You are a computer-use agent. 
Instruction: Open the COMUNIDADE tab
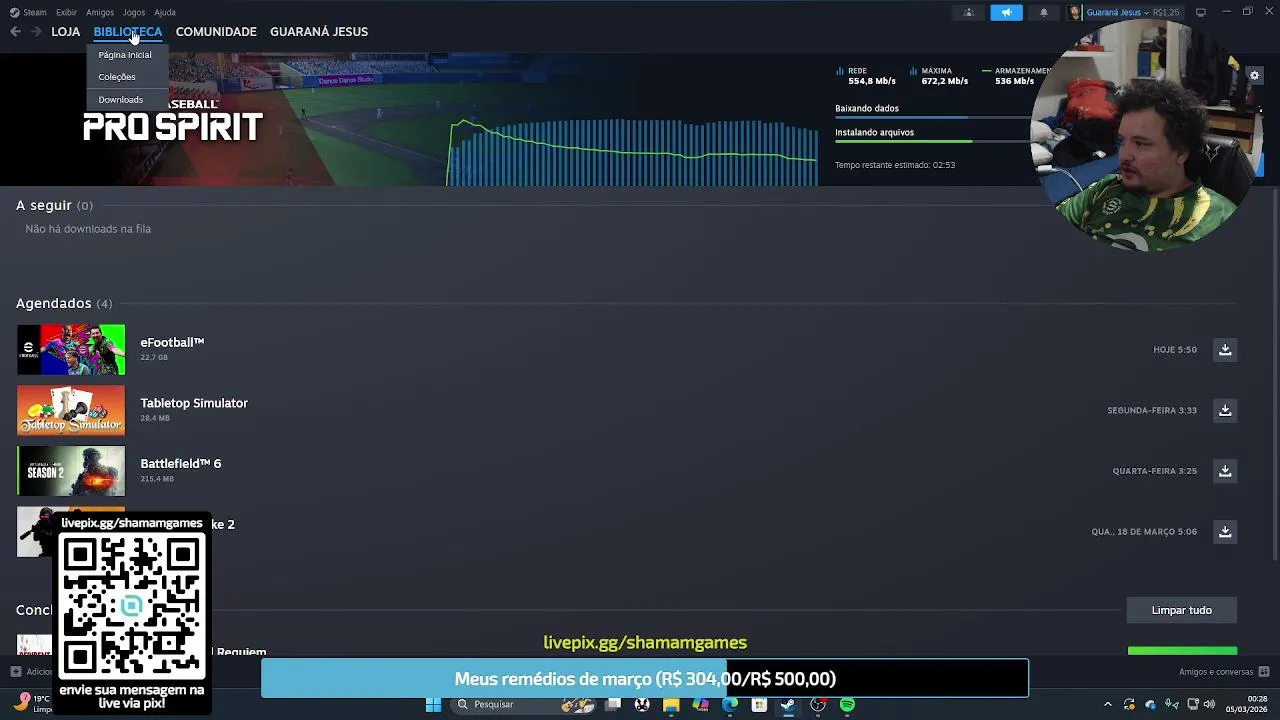[x=216, y=32]
